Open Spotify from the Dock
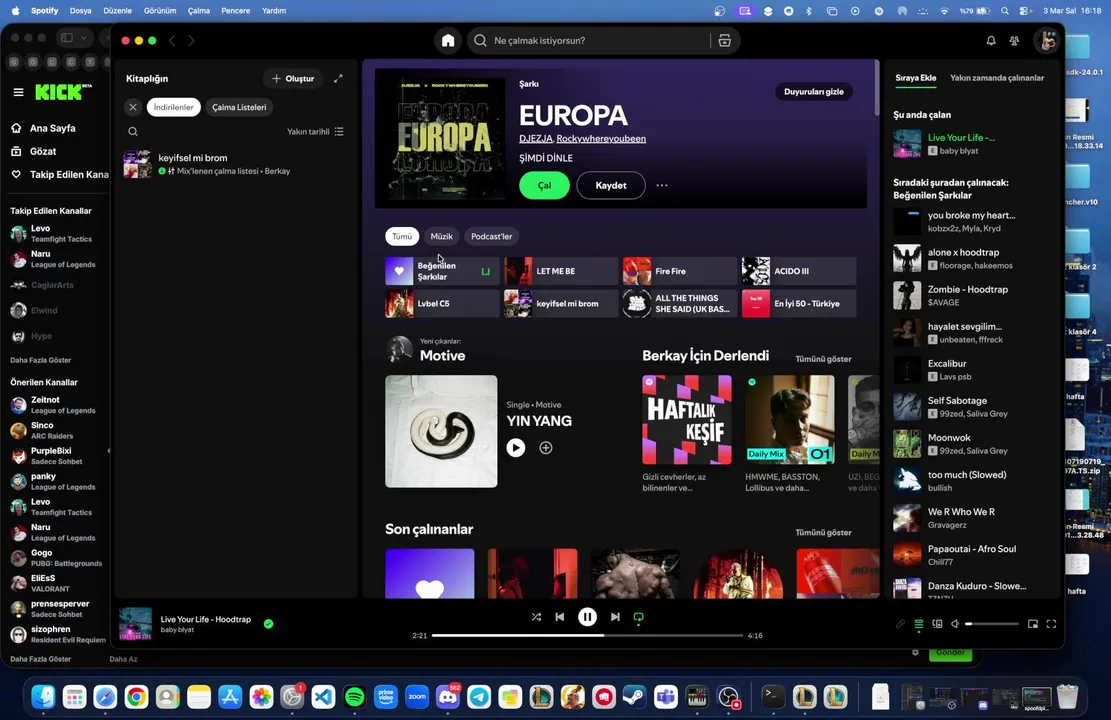The image size is (1111, 720). (x=354, y=697)
